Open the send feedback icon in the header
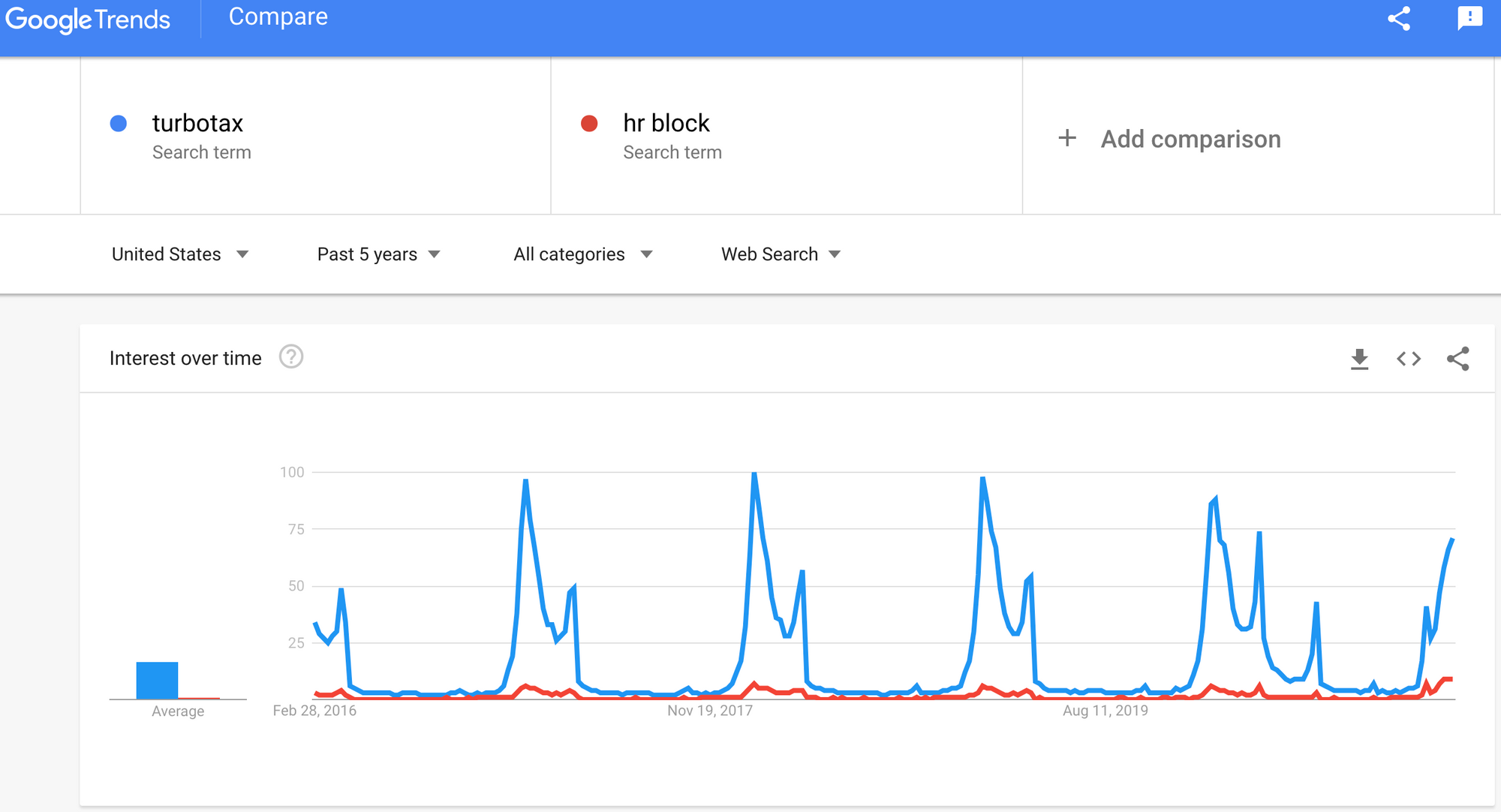 [1469, 18]
